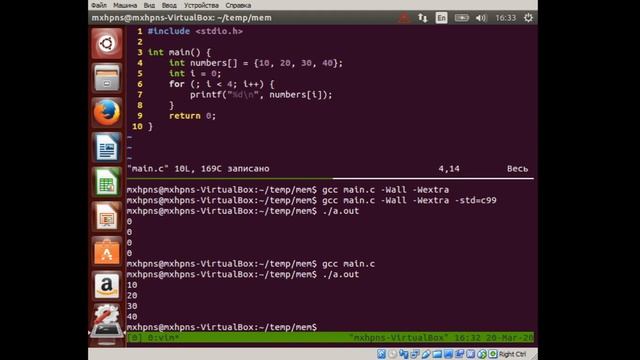Image resolution: width=640 pixels, height=360 pixels.
Task: Open the Устройства menu
Action: pos(201,5)
